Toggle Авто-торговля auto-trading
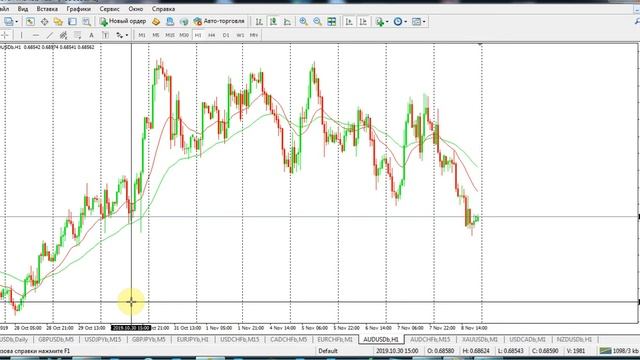The height and width of the screenshot is (360, 640). pyautogui.click(x=219, y=21)
